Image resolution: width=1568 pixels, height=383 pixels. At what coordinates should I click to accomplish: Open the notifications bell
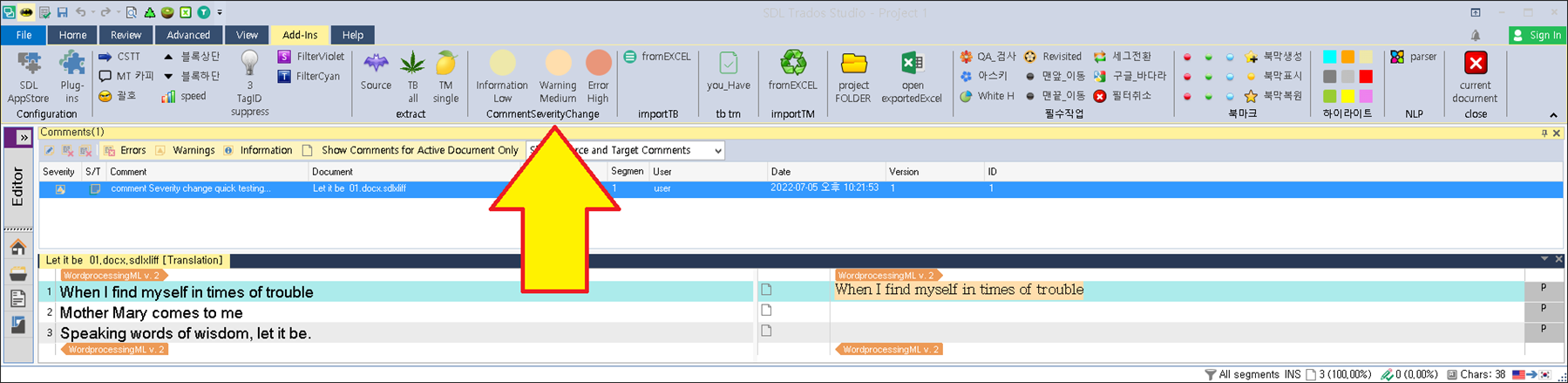1476,35
